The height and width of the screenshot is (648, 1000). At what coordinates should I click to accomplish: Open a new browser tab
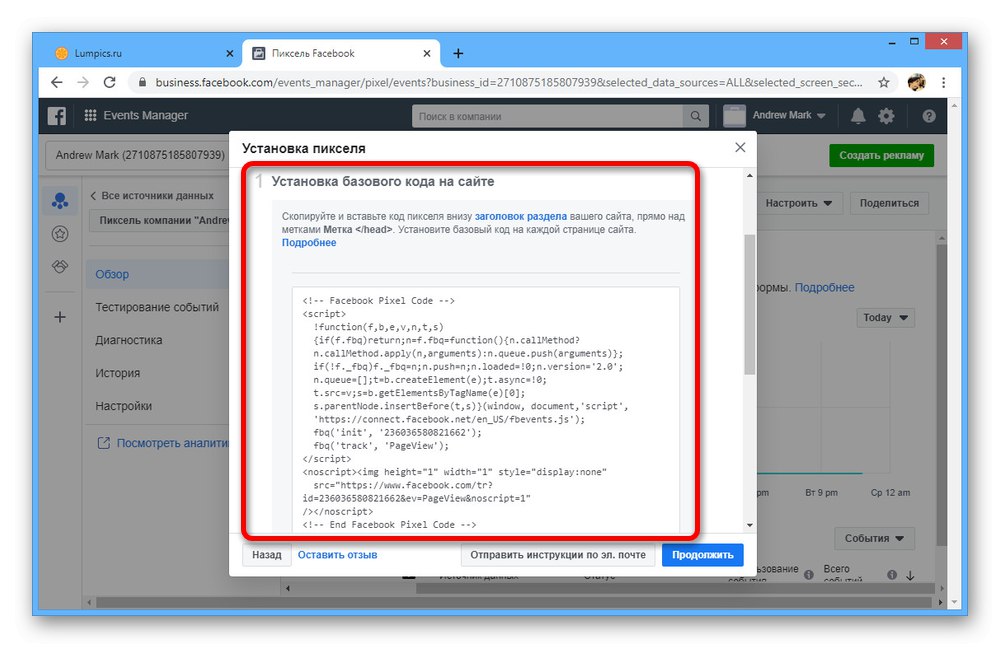458,54
